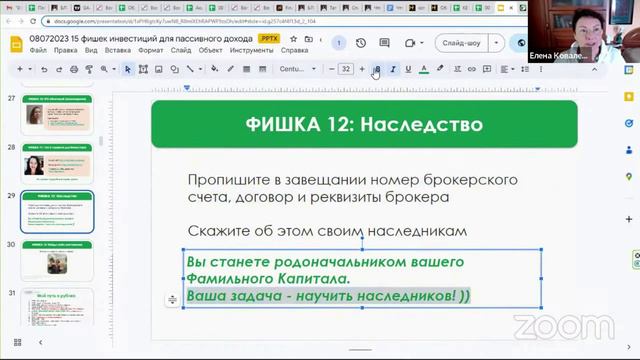Screen dimensions: 640x360
Task: Open the Google Slides home logo
Action: [x=16, y=44]
